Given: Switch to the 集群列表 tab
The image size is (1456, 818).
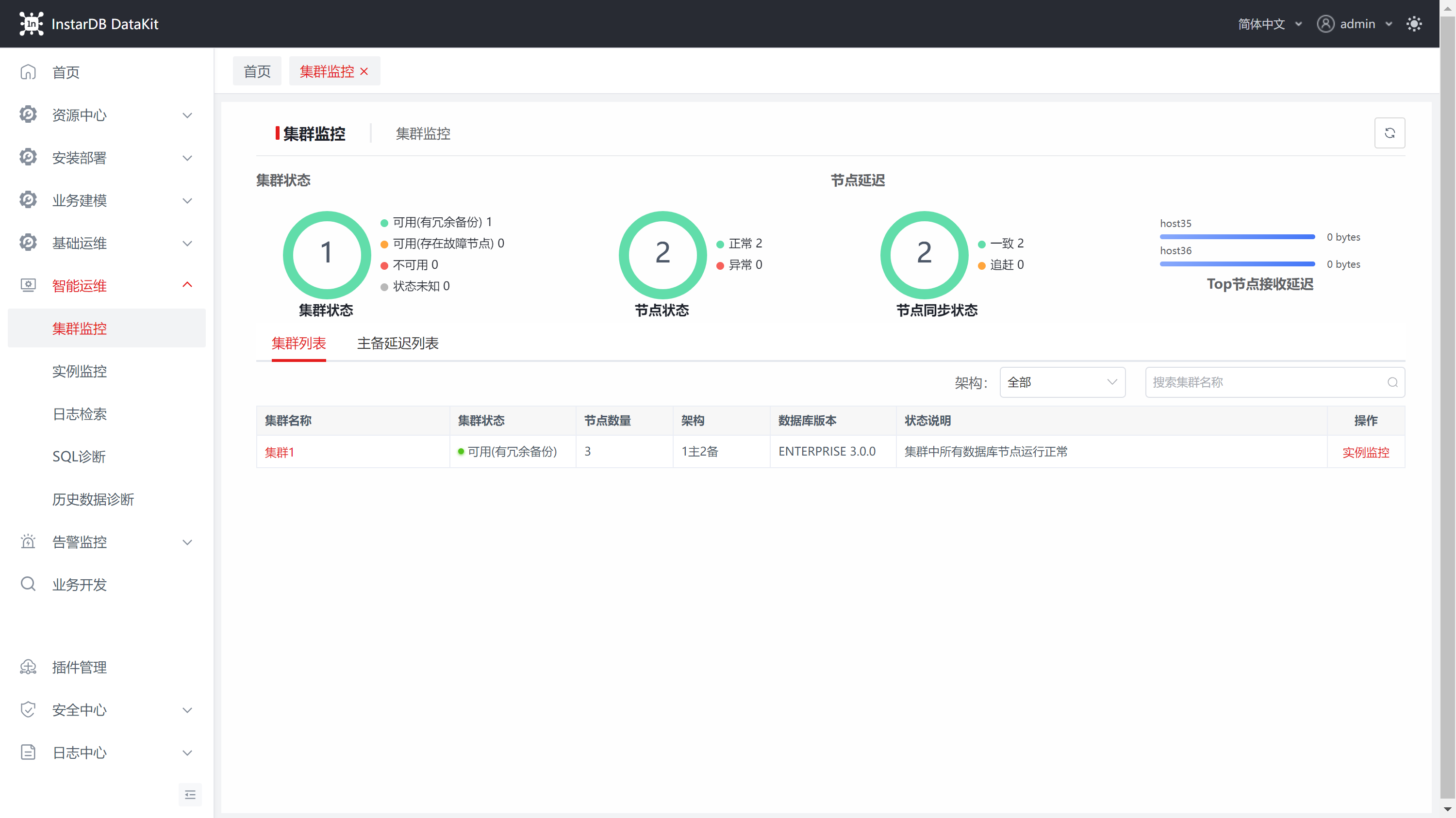Looking at the screenshot, I should pos(298,343).
